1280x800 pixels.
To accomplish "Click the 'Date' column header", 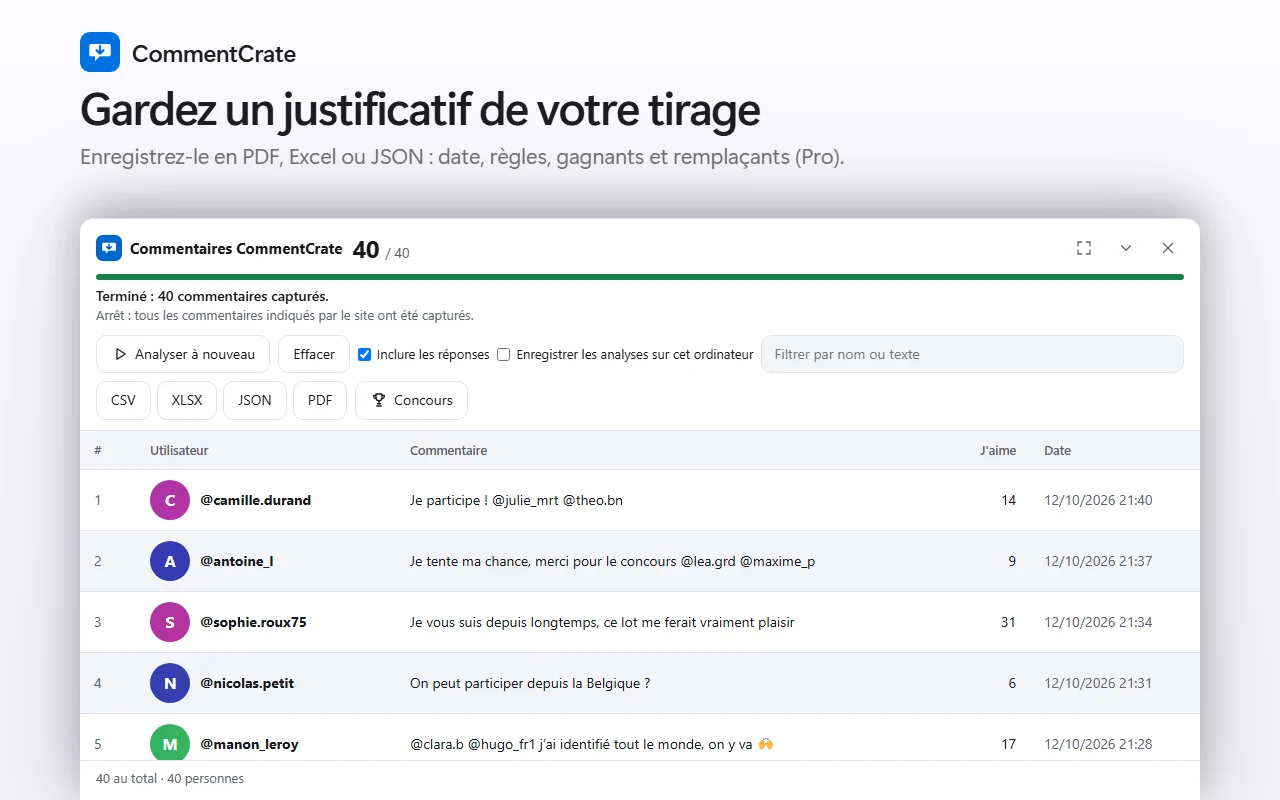I will pos(1057,451).
